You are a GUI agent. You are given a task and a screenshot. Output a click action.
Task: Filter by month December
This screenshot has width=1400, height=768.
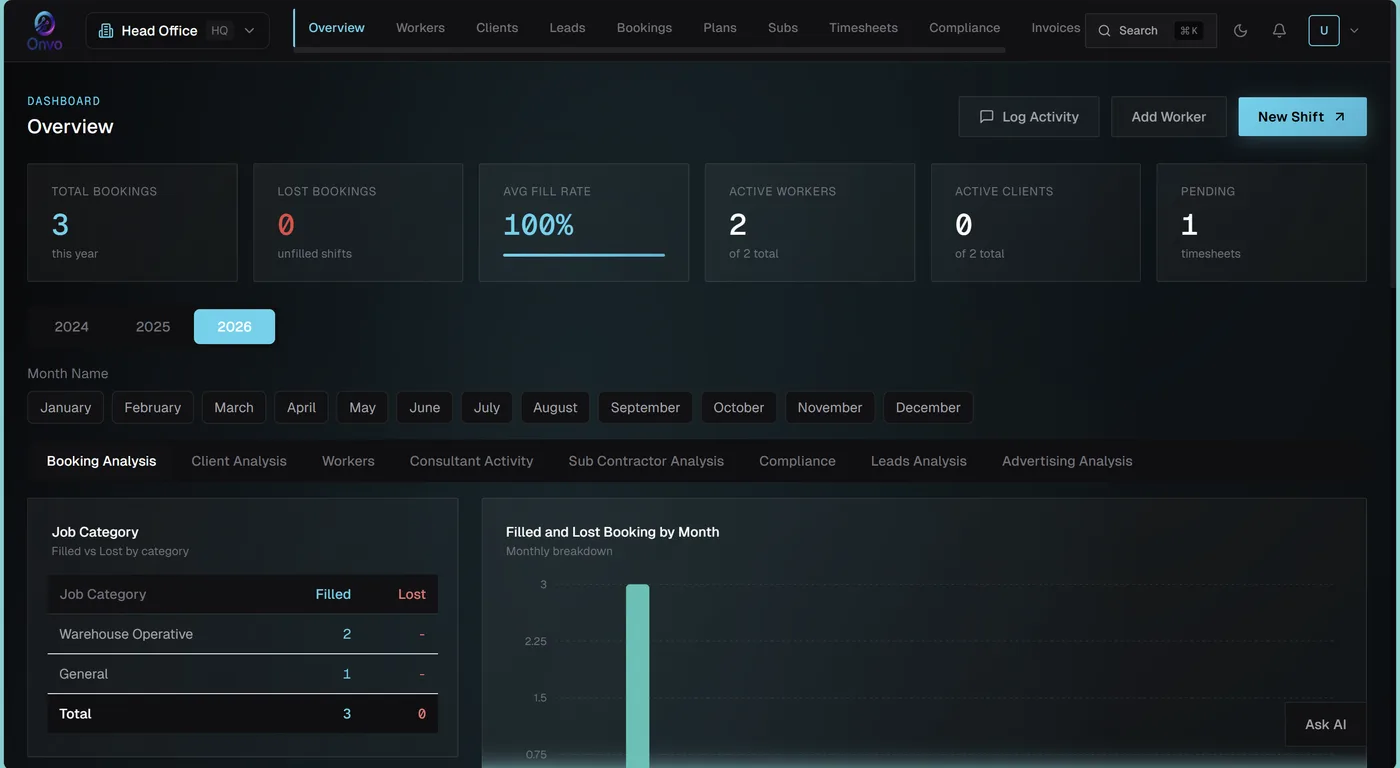pos(928,408)
